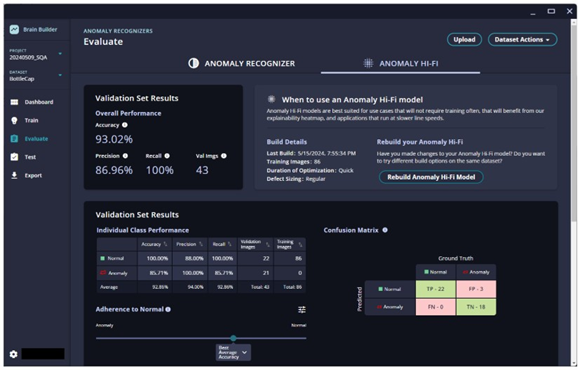This screenshot has height=370, width=580.
Task: Click the FP - 3 confusion matrix cell
Action: 476,289
